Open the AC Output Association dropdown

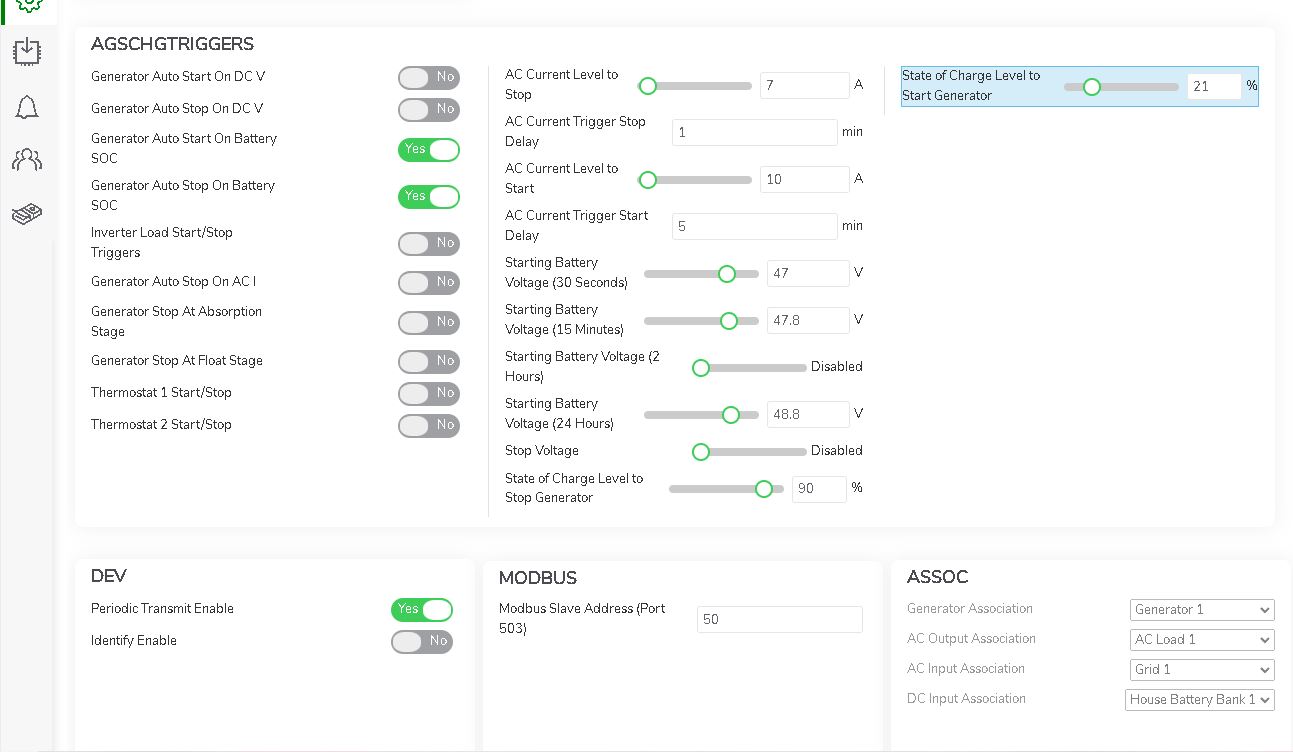(1202, 640)
